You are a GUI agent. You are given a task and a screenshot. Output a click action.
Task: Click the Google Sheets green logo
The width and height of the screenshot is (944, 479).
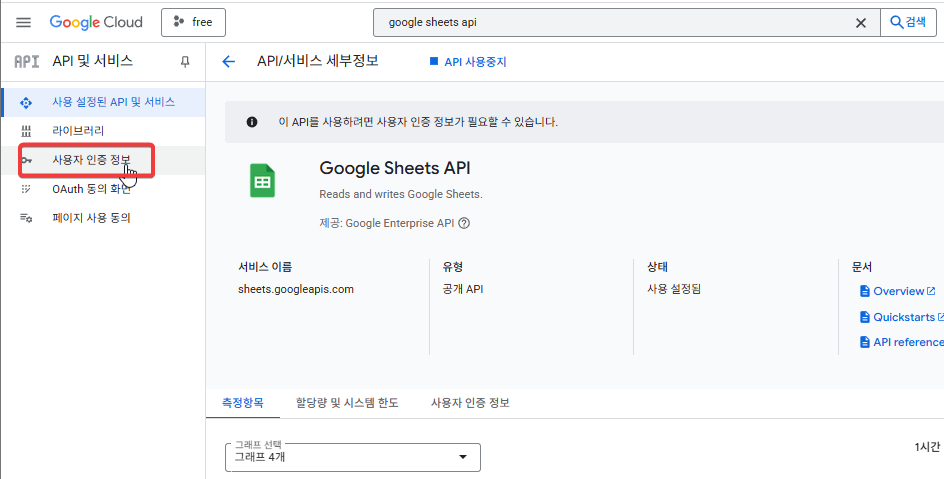point(262,181)
